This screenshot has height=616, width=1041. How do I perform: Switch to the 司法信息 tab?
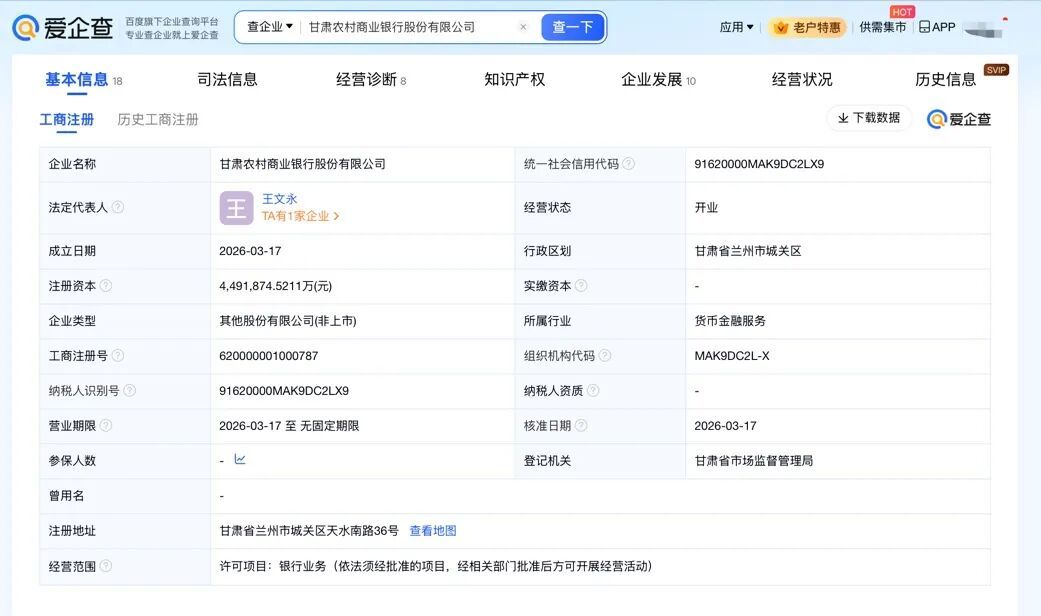pos(227,80)
